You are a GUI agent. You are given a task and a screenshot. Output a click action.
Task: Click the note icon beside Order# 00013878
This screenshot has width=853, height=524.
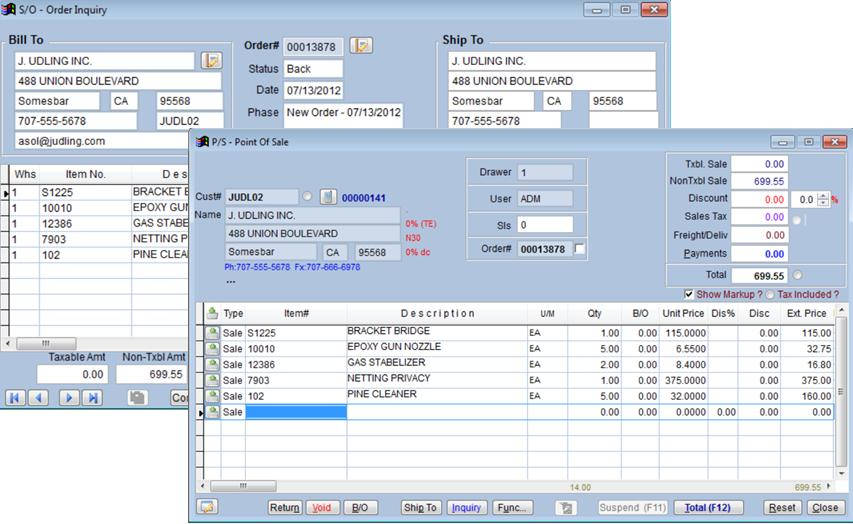click(361, 46)
